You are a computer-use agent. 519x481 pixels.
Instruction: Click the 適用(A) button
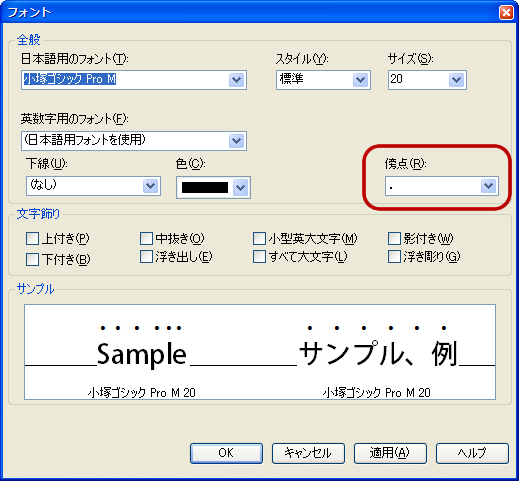click(x=390, y=453)
